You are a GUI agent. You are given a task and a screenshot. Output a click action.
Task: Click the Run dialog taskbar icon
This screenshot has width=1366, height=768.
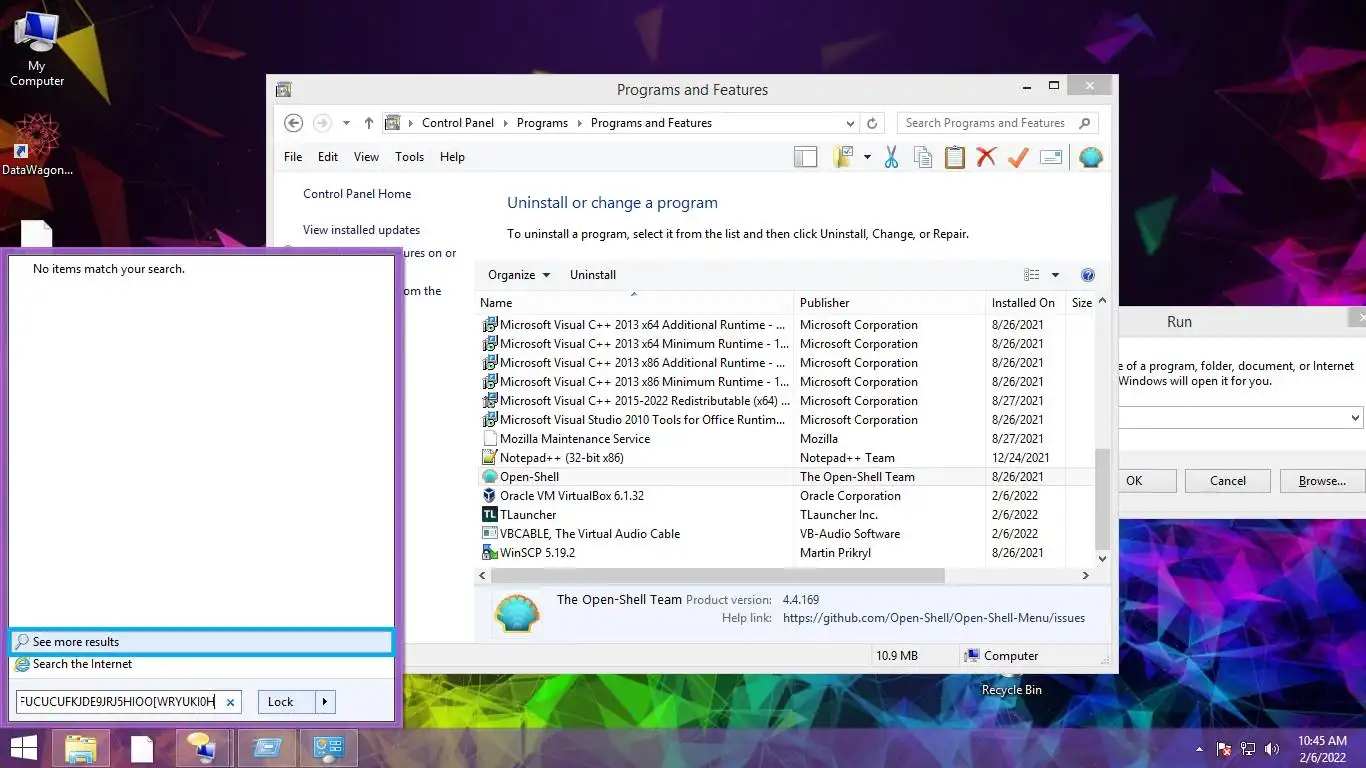tap(268, 749)
